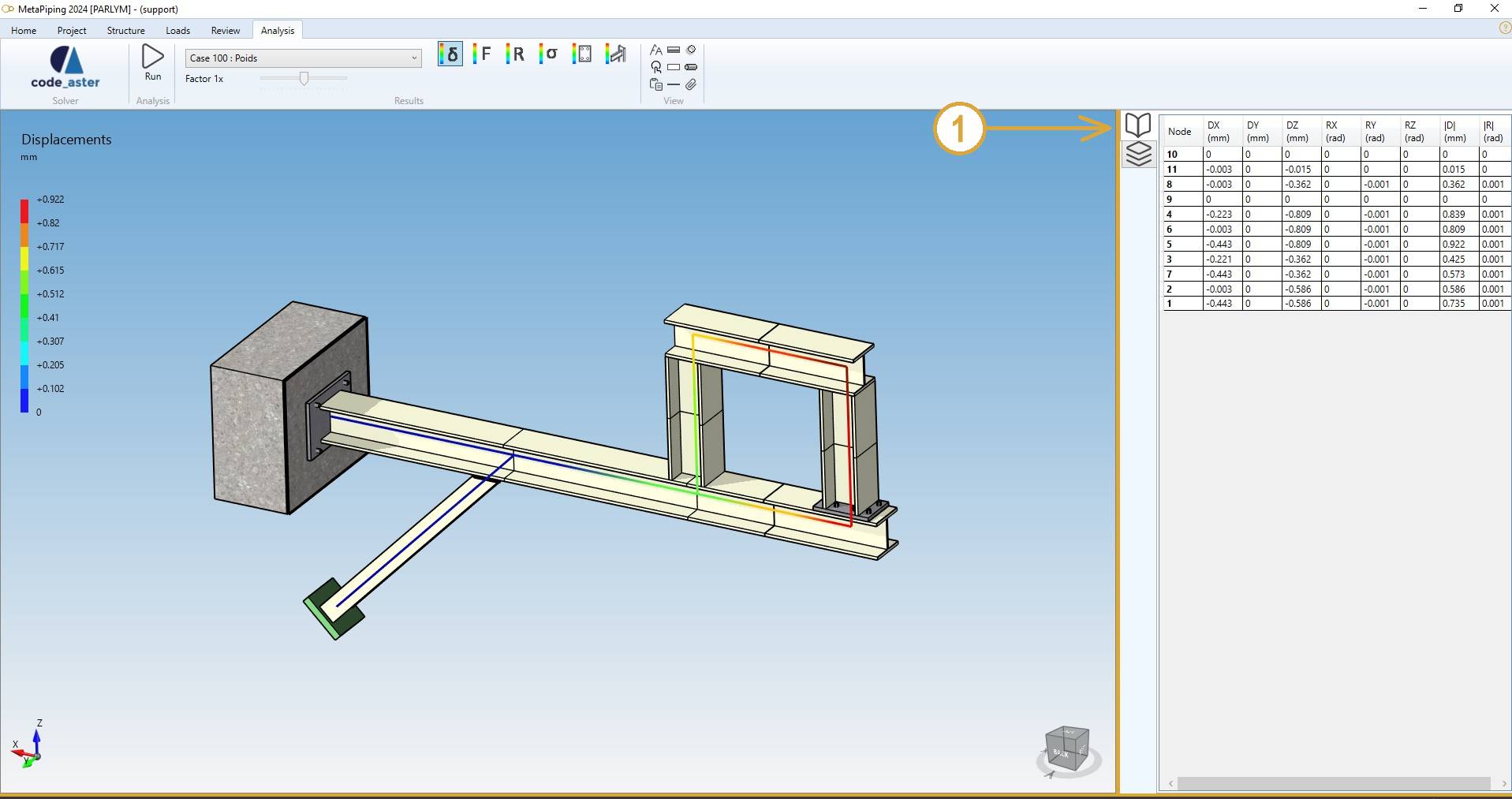Screen dimensions: 1512x799
Task: Click the XYZ axis triad
Action: tap(28, 745)
